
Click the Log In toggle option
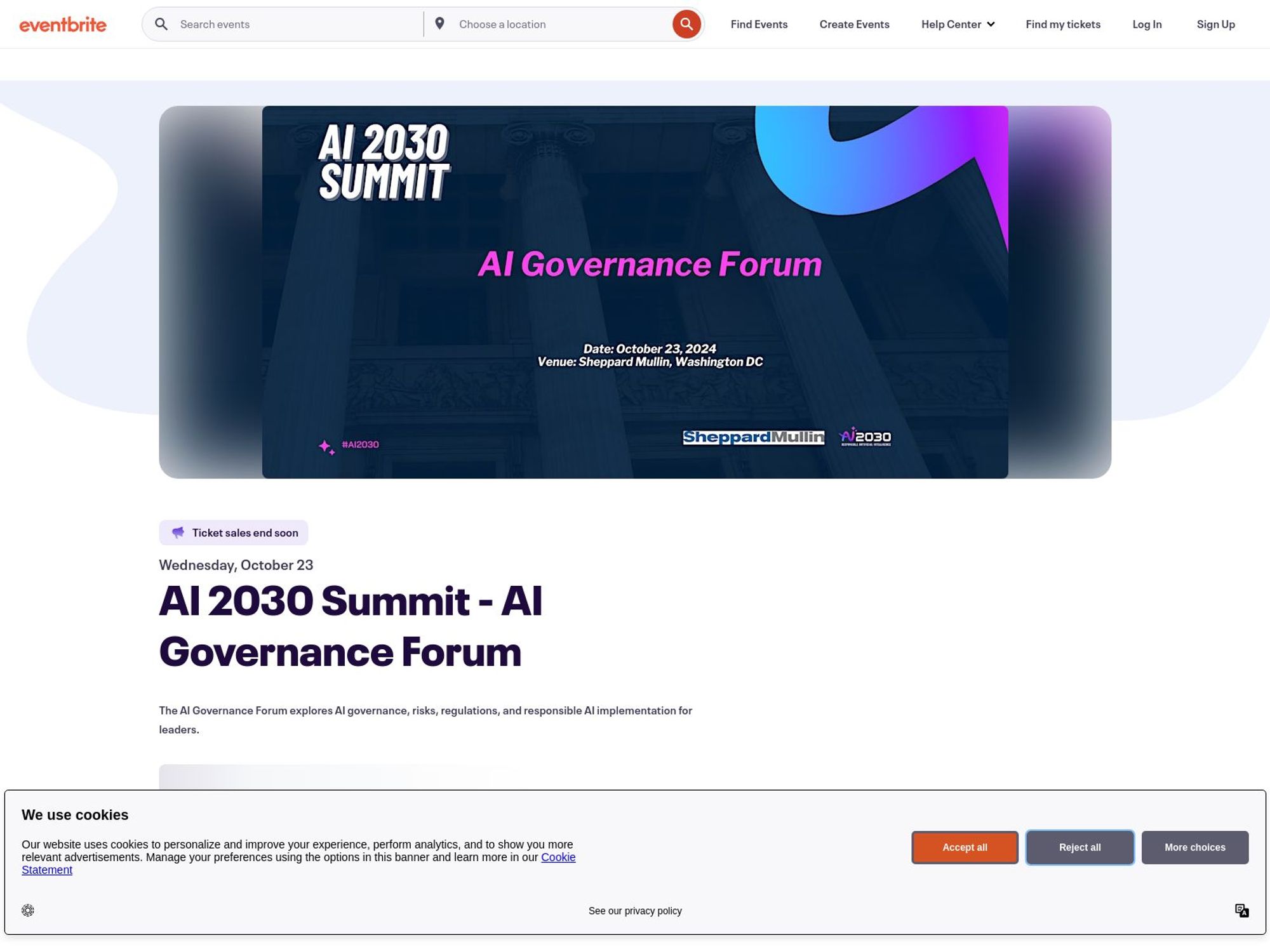tap(1147, 23)
